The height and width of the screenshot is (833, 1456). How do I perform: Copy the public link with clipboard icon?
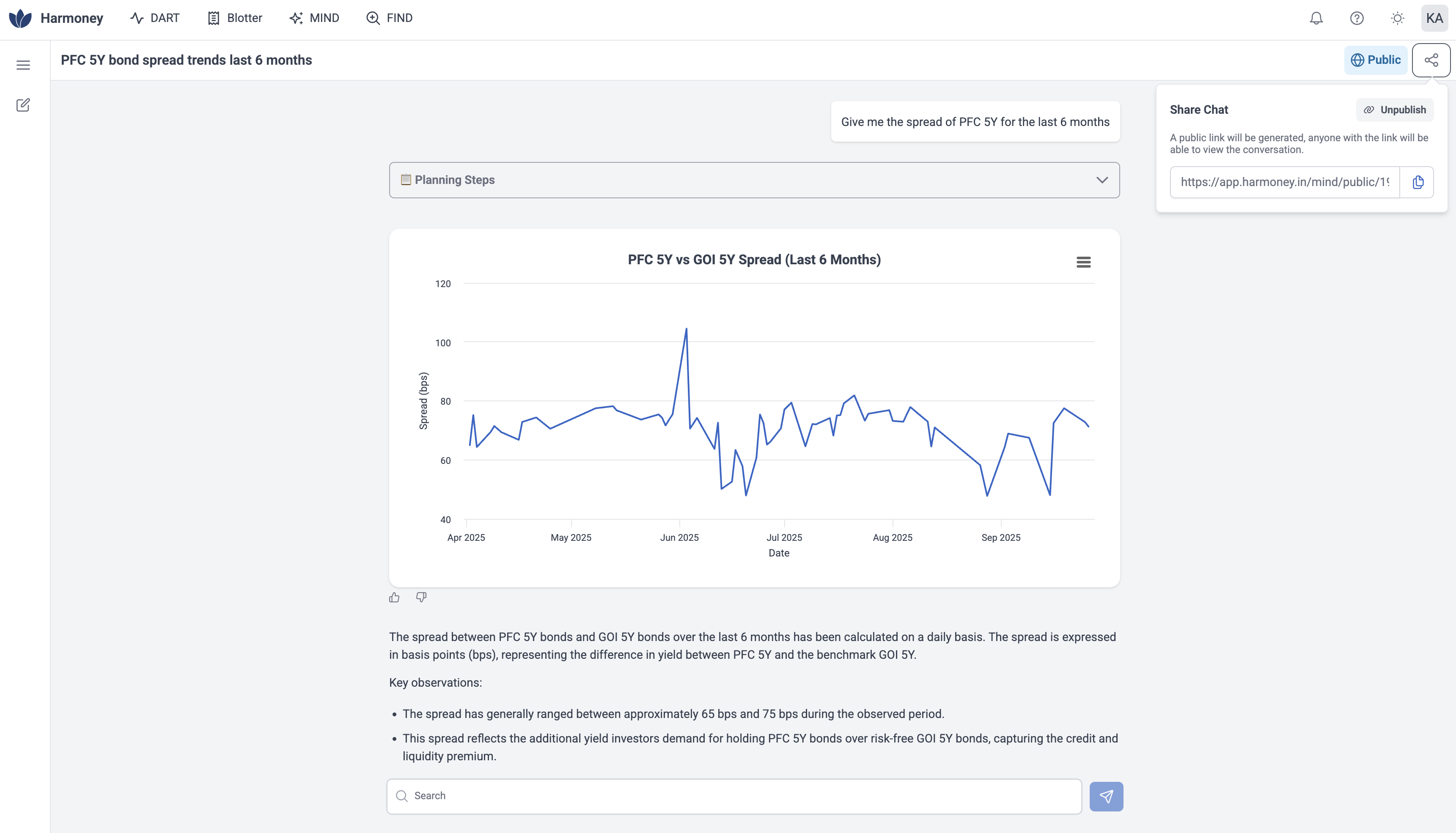coord(1418,182)
